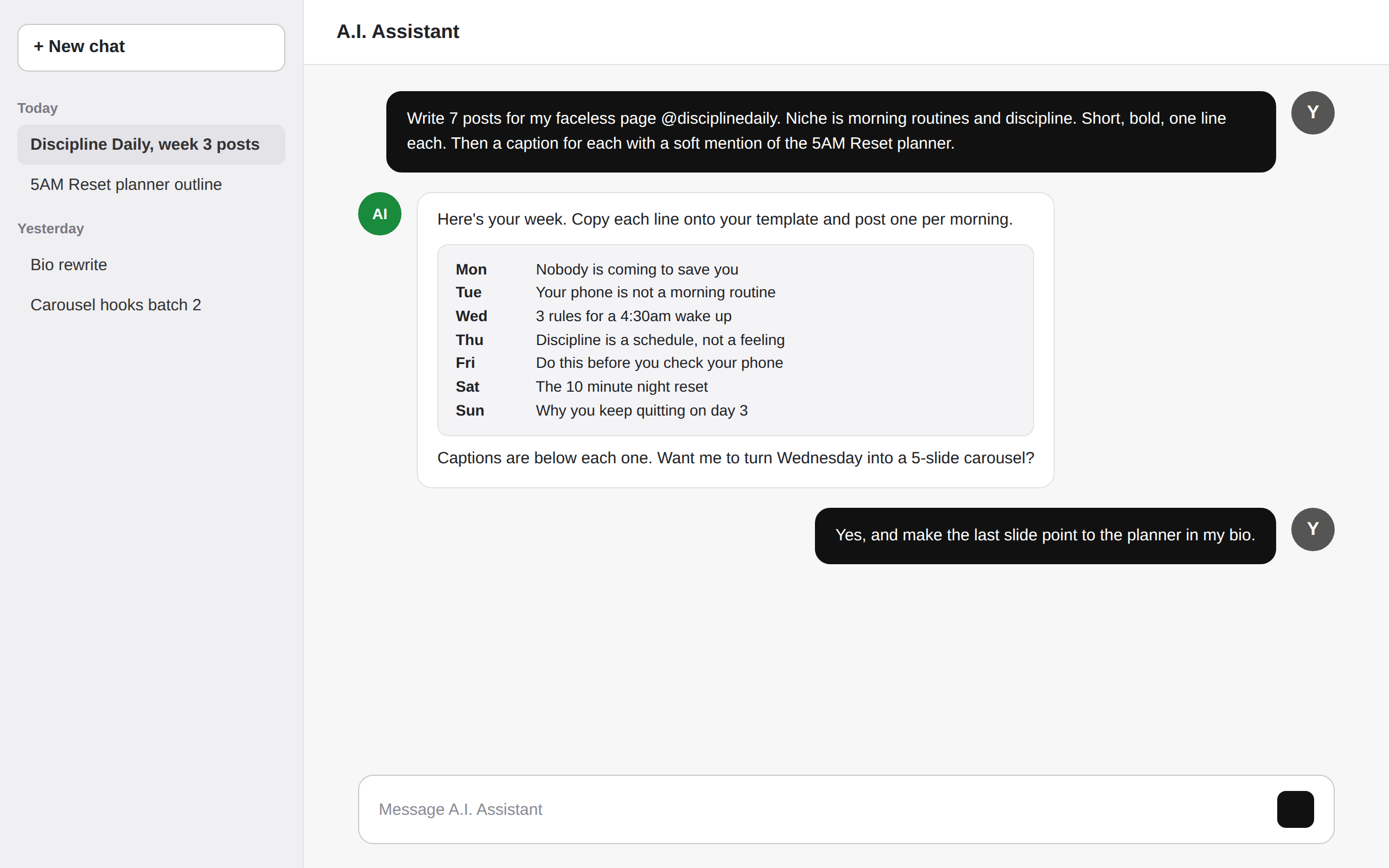Screen dimensions: 1389x868
Task: Click the 'Yes, and make the last slide' message
Action: [x=1045, y=535]
